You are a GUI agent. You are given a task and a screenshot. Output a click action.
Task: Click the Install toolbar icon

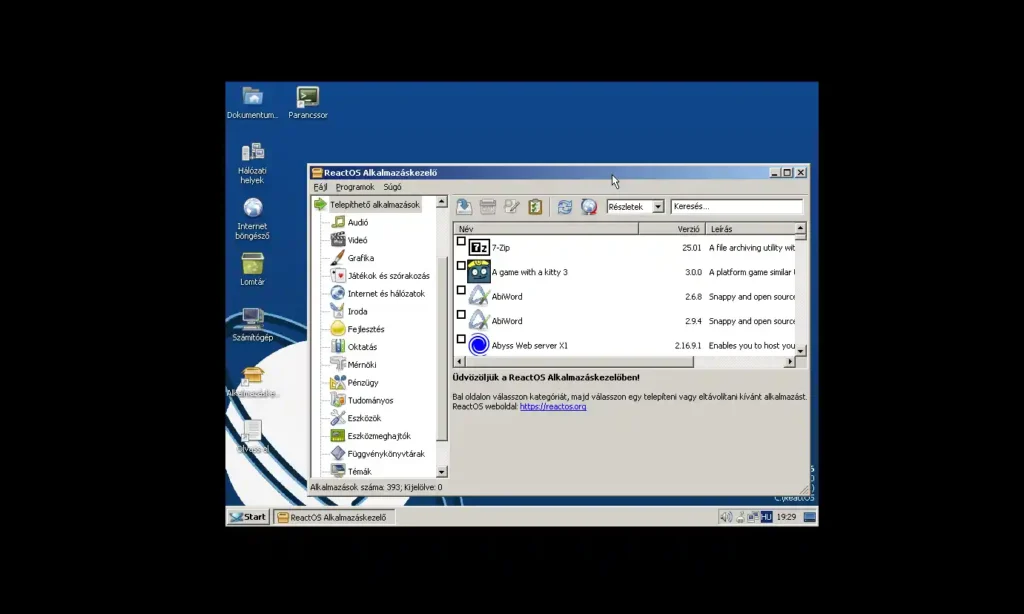point(464,206)
